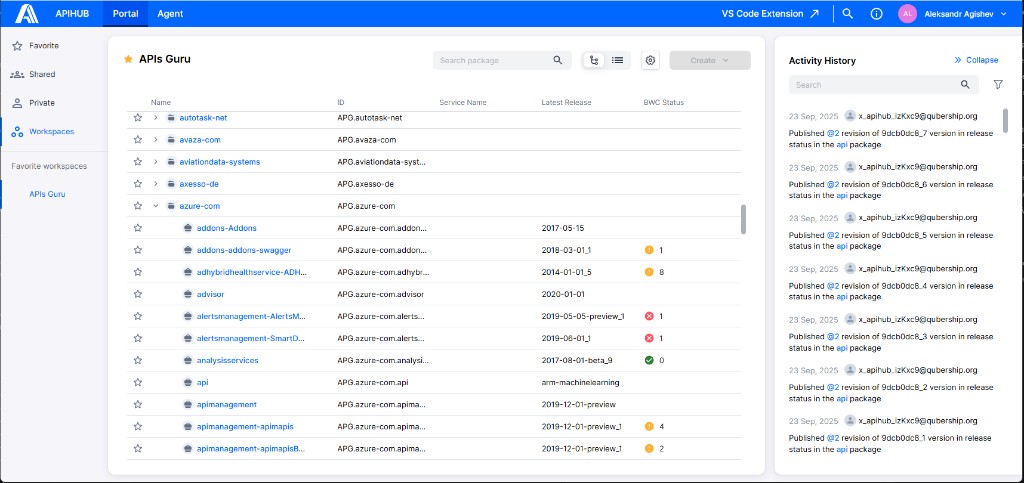
Task: Open the package settings gear icon
Action: (650, 60)
